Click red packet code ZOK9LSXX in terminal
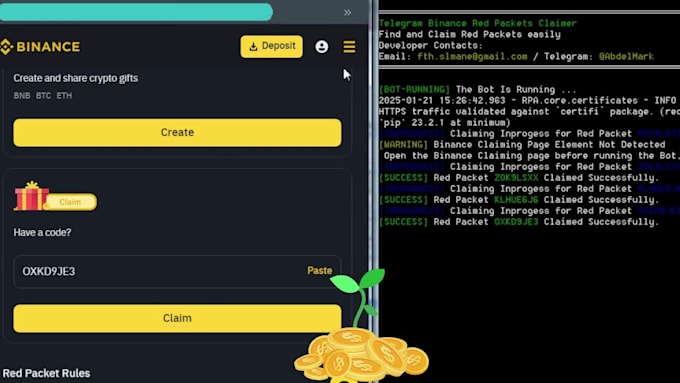Image resolution: width=680 pixels, height=383 pixels. tap(516, 178)
